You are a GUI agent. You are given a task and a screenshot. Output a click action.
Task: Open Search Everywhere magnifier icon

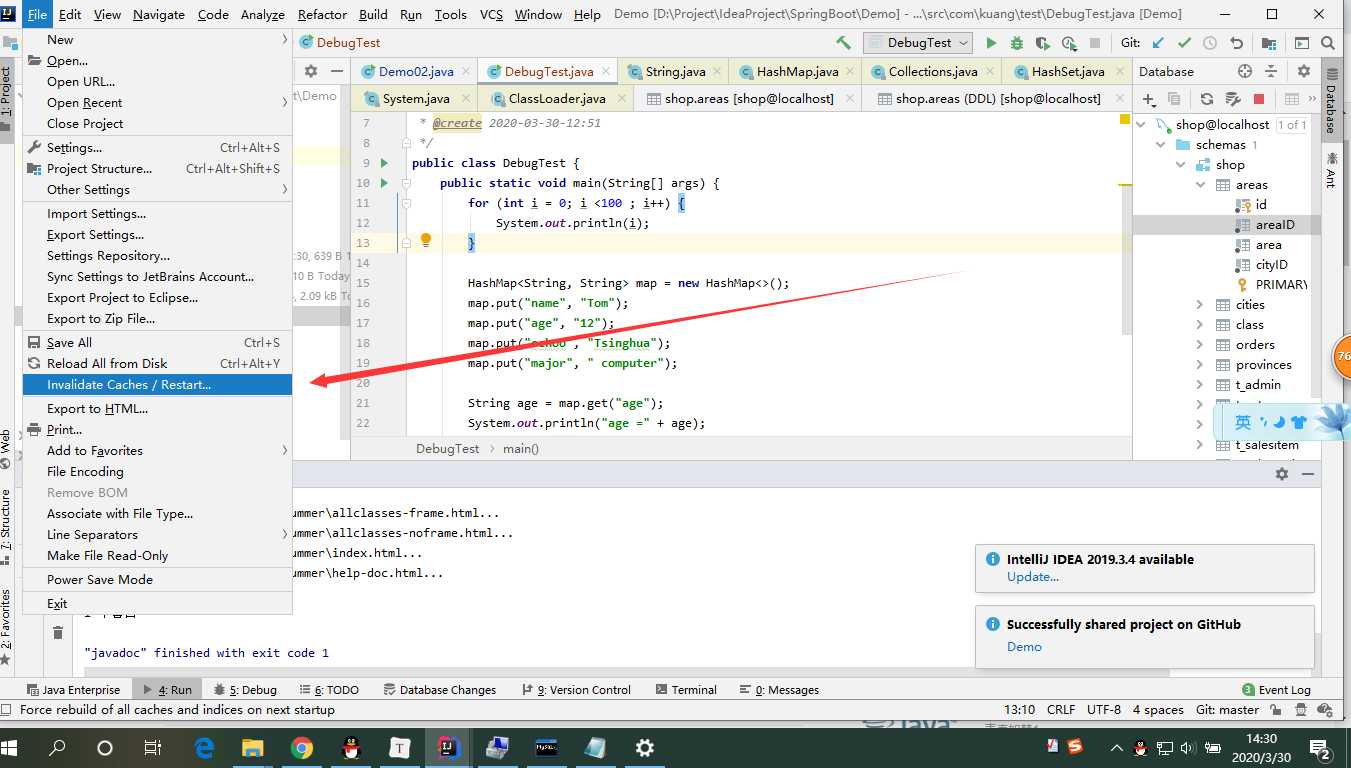[x=1326, y=43]
